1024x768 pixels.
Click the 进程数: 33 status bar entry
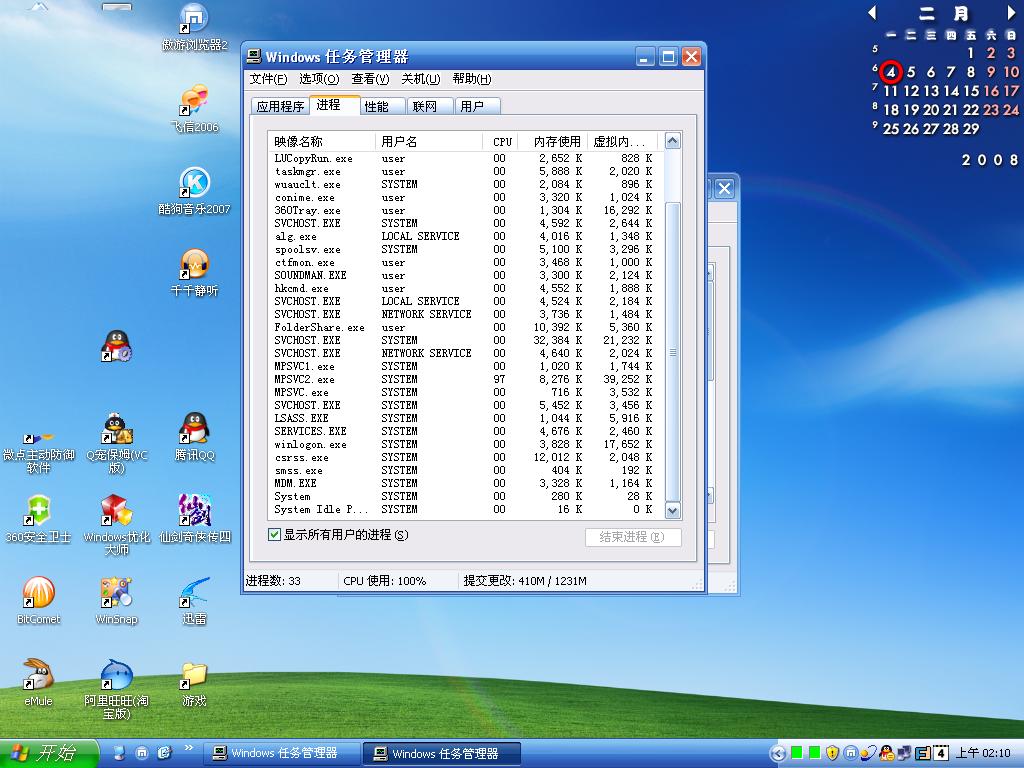pos(274,581)
